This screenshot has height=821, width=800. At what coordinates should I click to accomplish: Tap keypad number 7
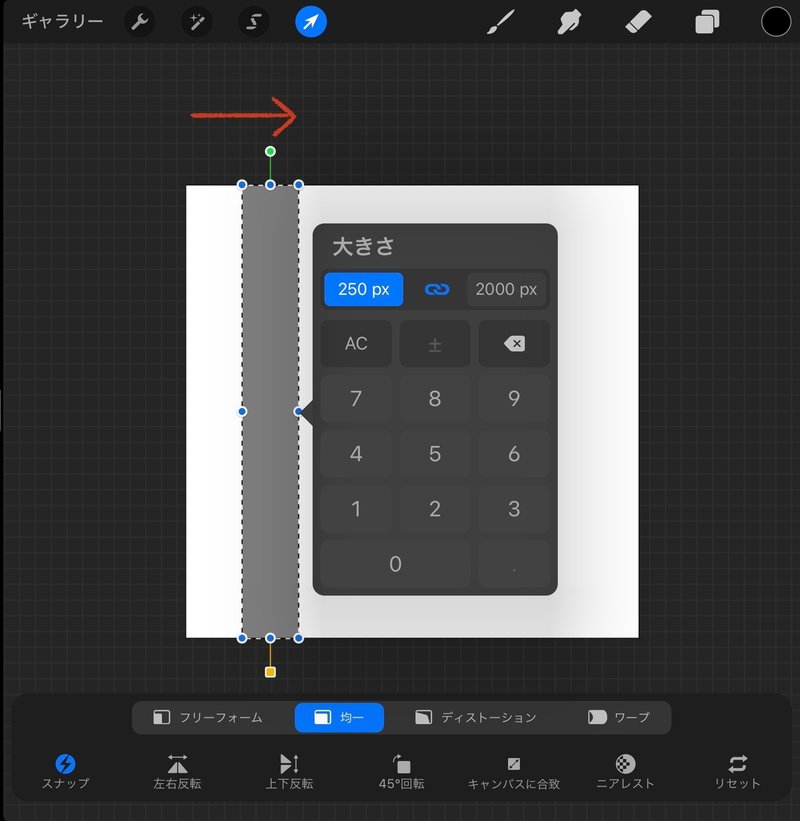[x=356, y=398]
